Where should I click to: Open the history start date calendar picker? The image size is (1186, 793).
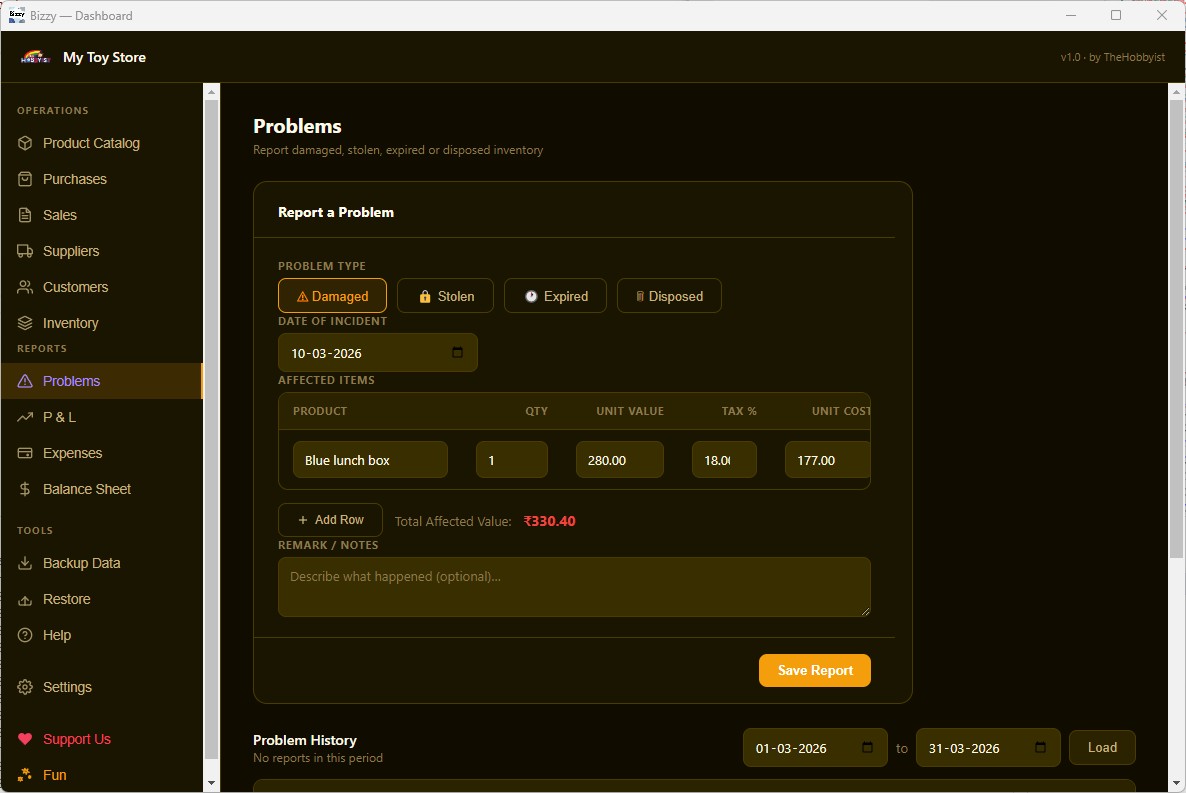tap(867, 748)
